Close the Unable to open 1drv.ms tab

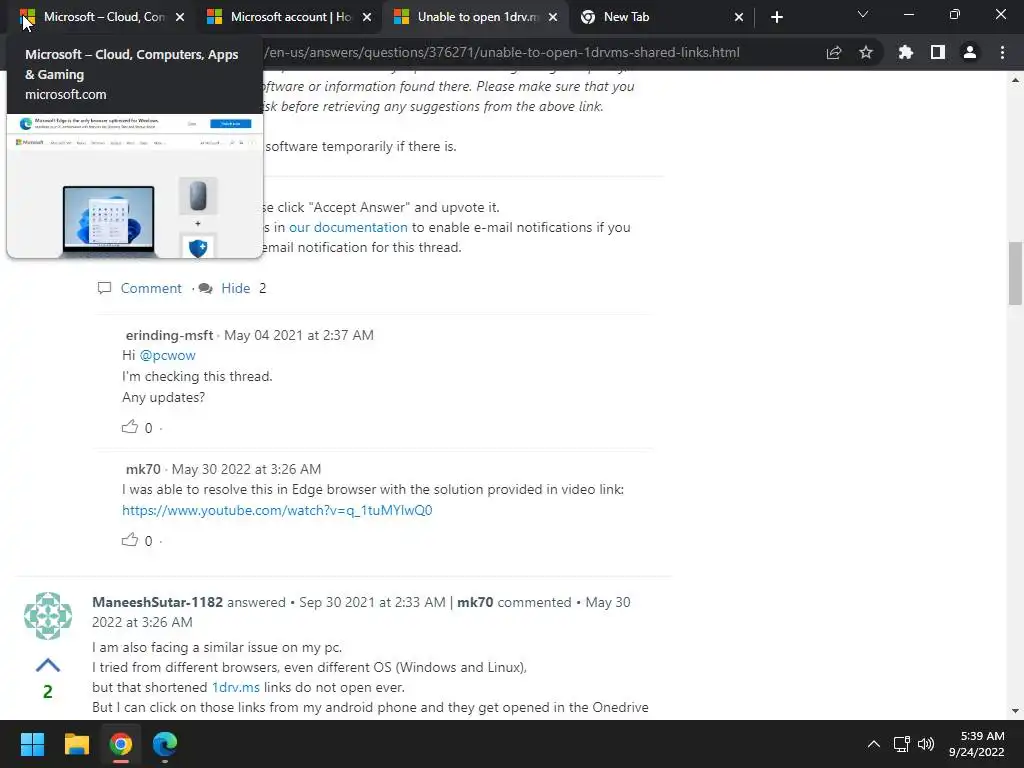(553, 17)
